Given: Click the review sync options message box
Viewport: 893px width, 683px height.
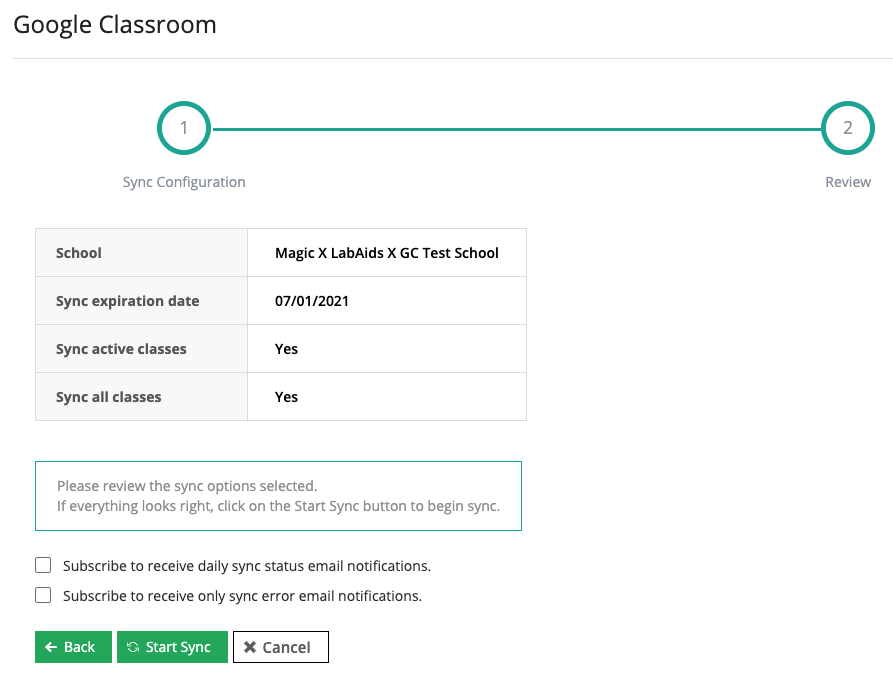Looking at the screenshot, I should click(278, 496).
